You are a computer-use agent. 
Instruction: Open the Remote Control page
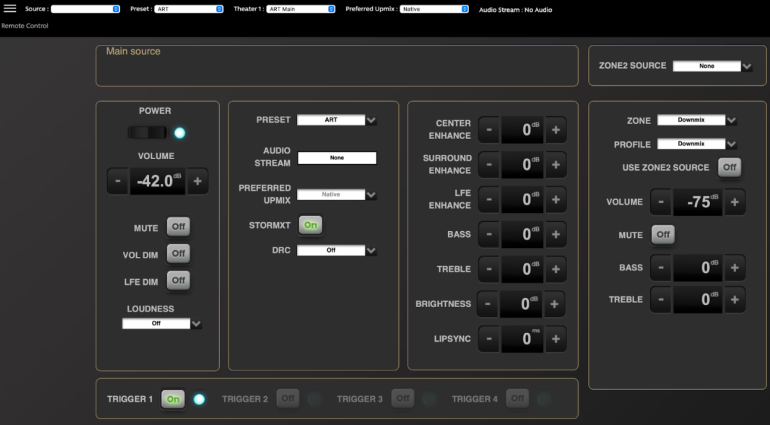pos(25,26)
